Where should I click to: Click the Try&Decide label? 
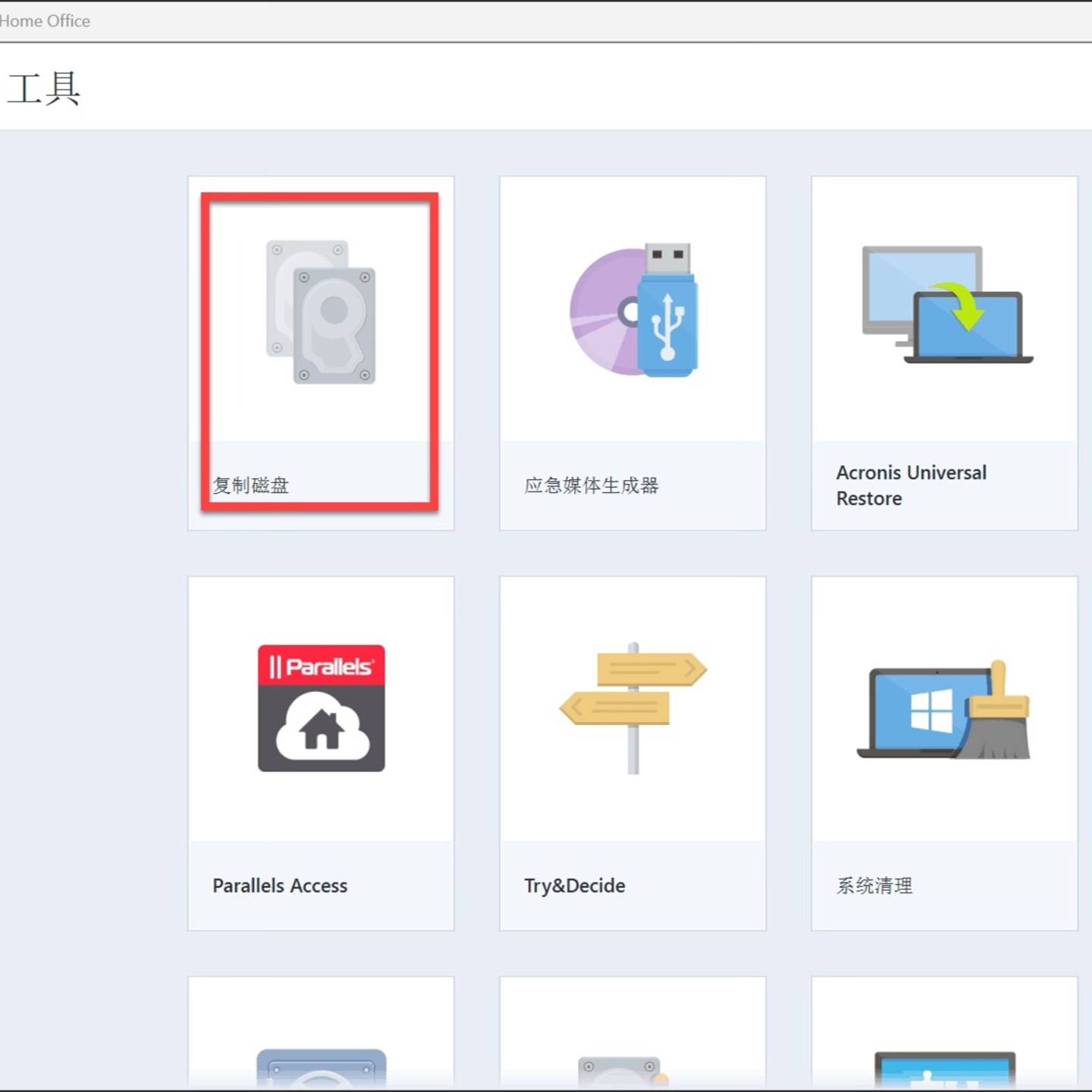click(575, 886)
